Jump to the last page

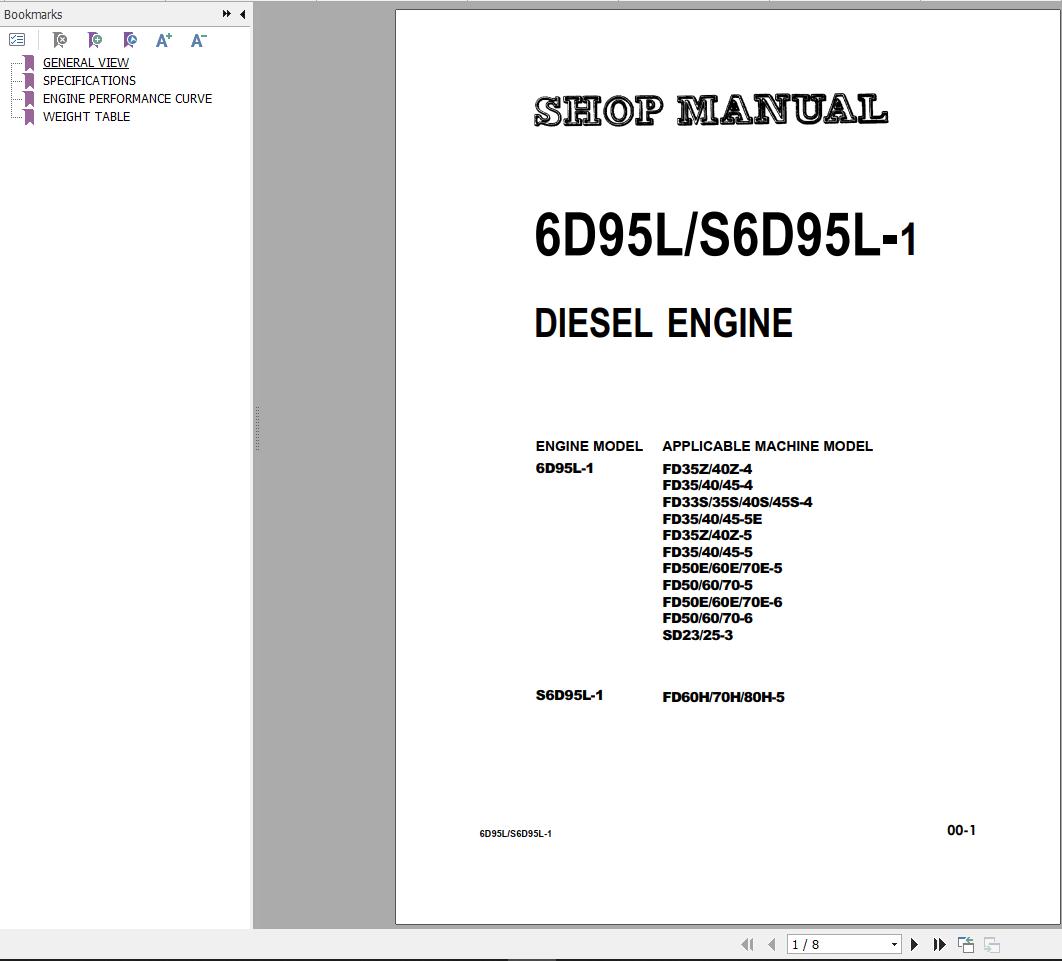(939, 944)
